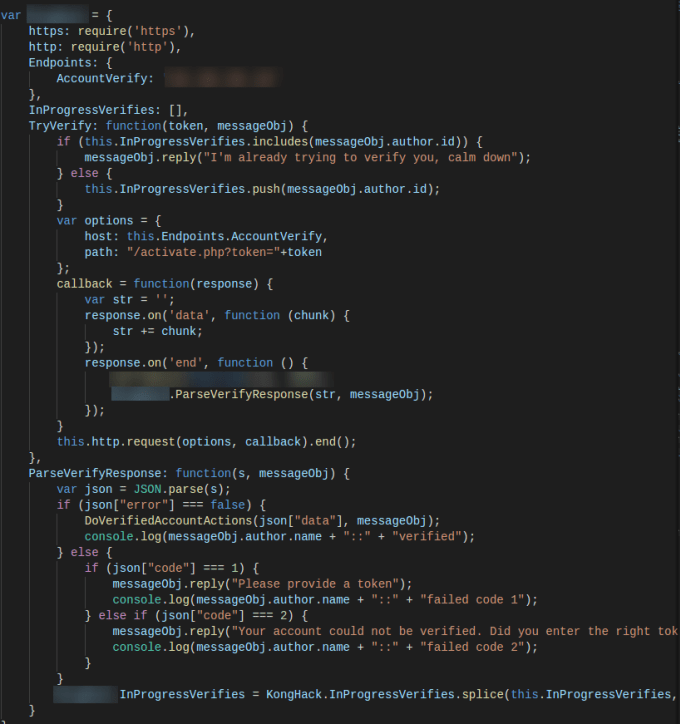Click the '} else if (json["code"] === 2)' line
680x724 pixels.
point(196,615)
